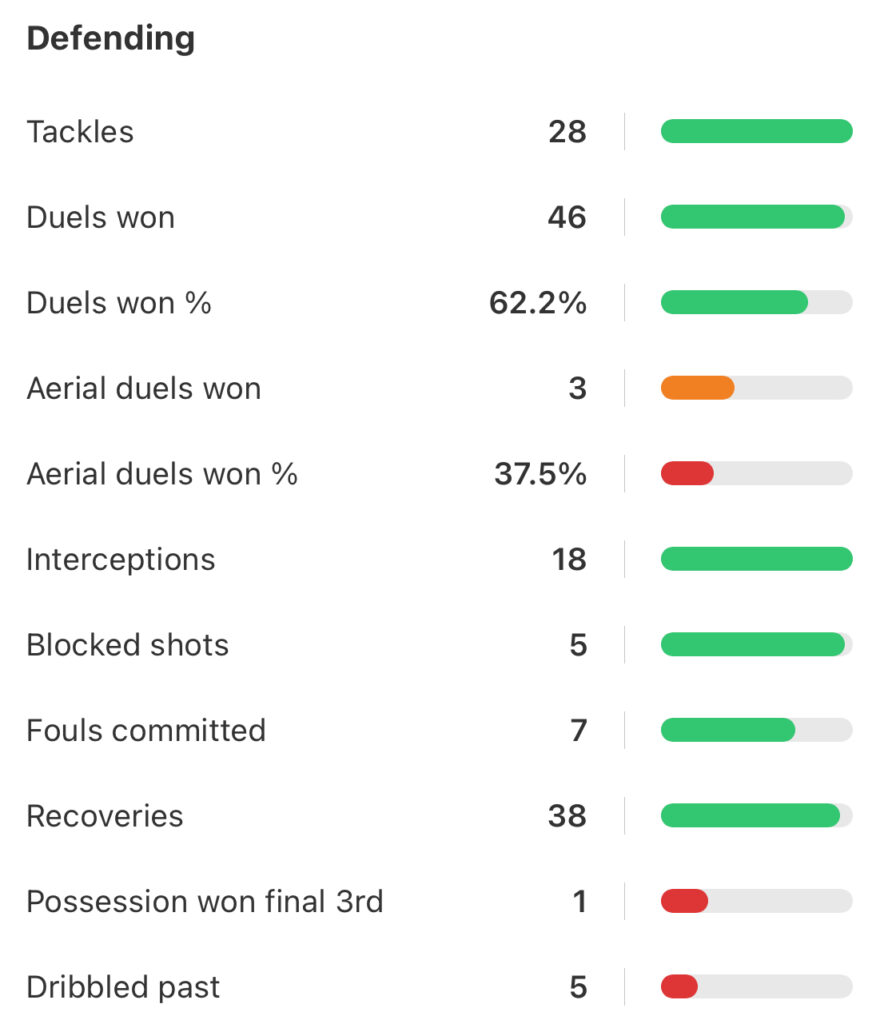Click the red Aerial duels won % bar
Screen dimensions: 884x1024
688,474
